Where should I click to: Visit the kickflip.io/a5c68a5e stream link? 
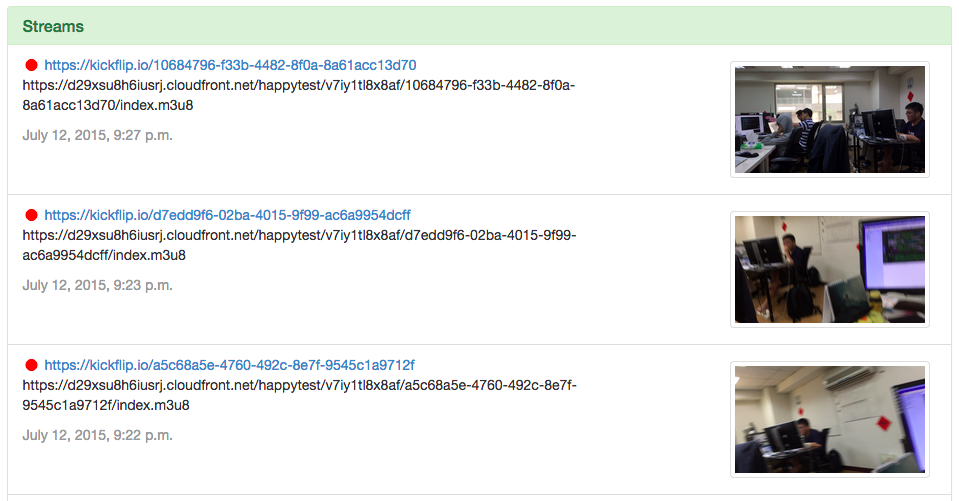[x=229, y=365]
